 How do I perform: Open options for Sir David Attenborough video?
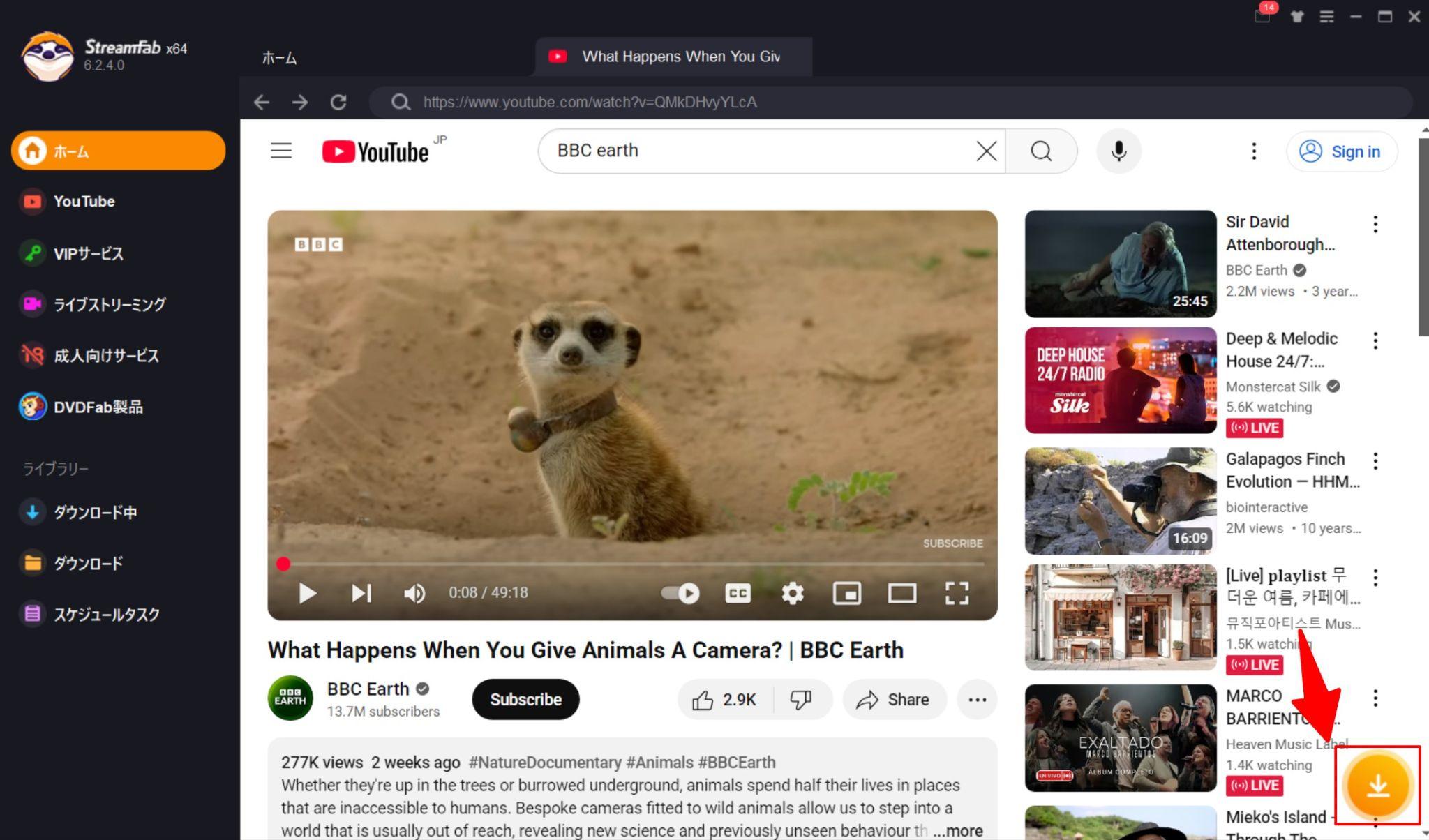[x=1375, y=224]
